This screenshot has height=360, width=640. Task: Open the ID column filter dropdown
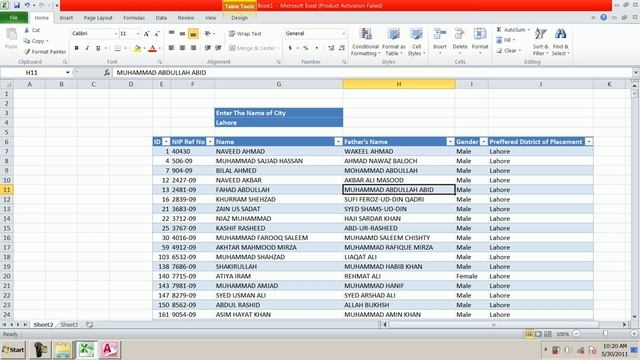pos(166,142)
